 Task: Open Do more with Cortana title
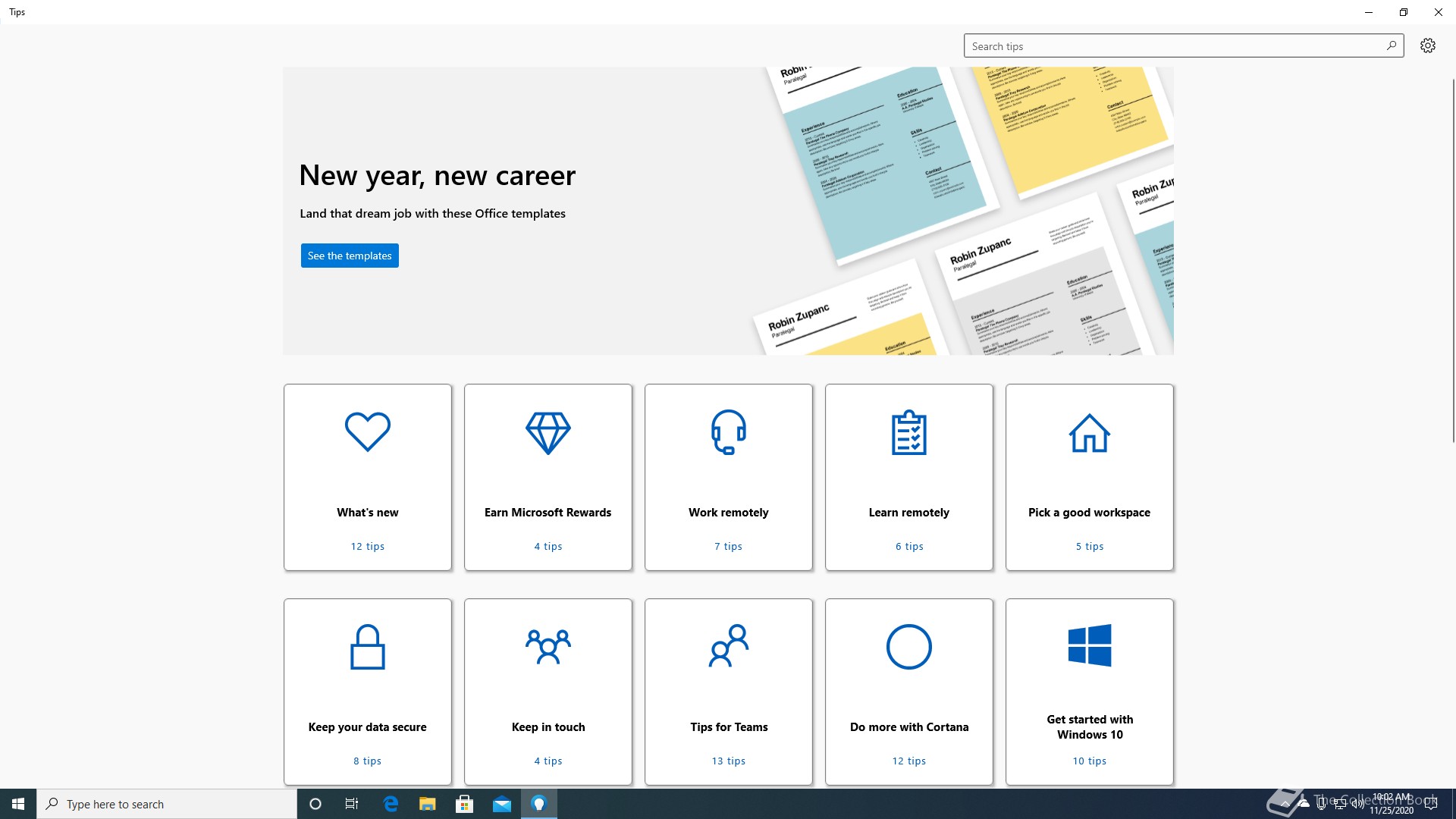[x=909, y=727]
